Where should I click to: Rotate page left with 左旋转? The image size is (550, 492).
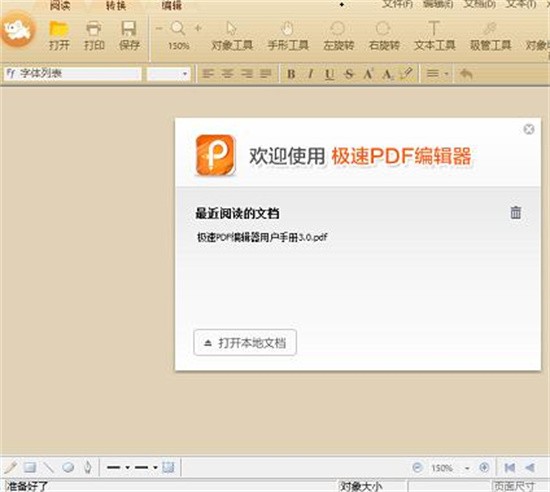point(338,36)
